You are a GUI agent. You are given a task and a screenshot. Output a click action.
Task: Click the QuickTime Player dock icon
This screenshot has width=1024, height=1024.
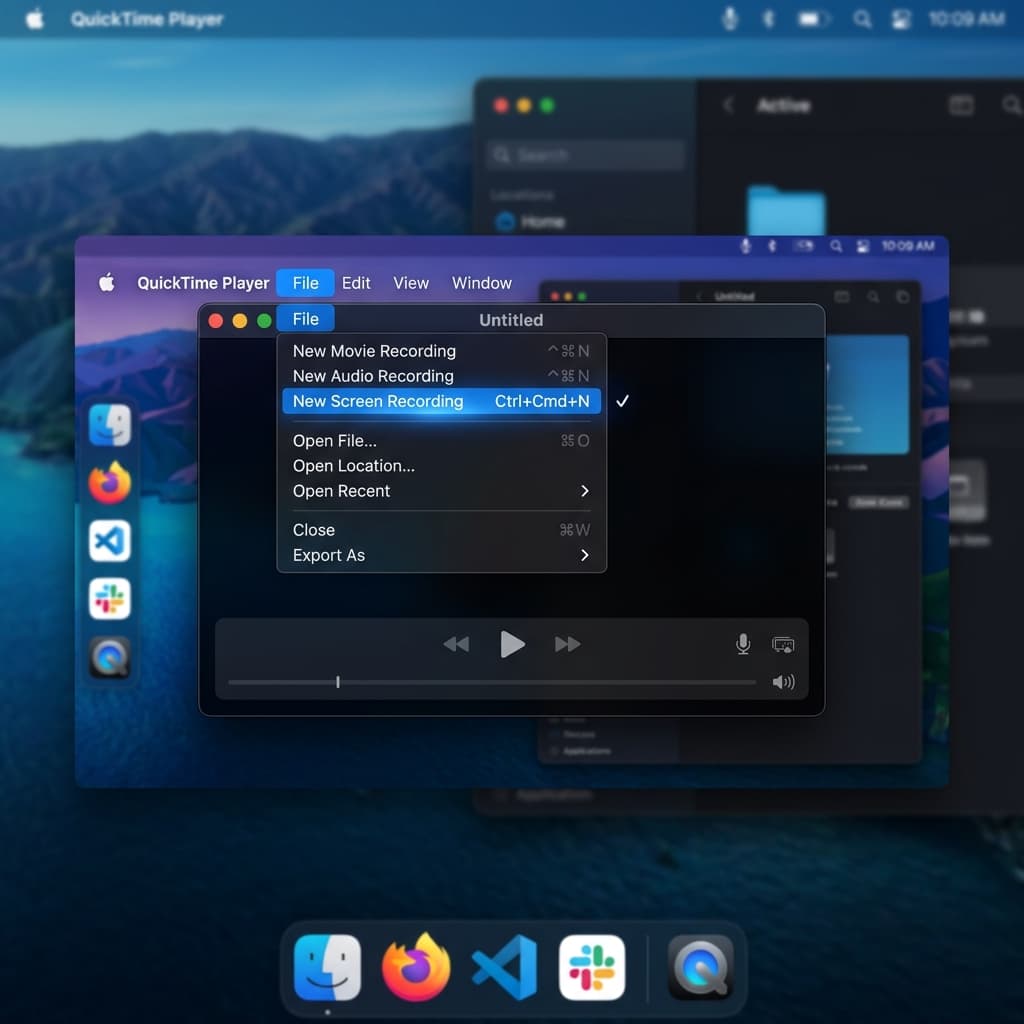tap(700, 967)
